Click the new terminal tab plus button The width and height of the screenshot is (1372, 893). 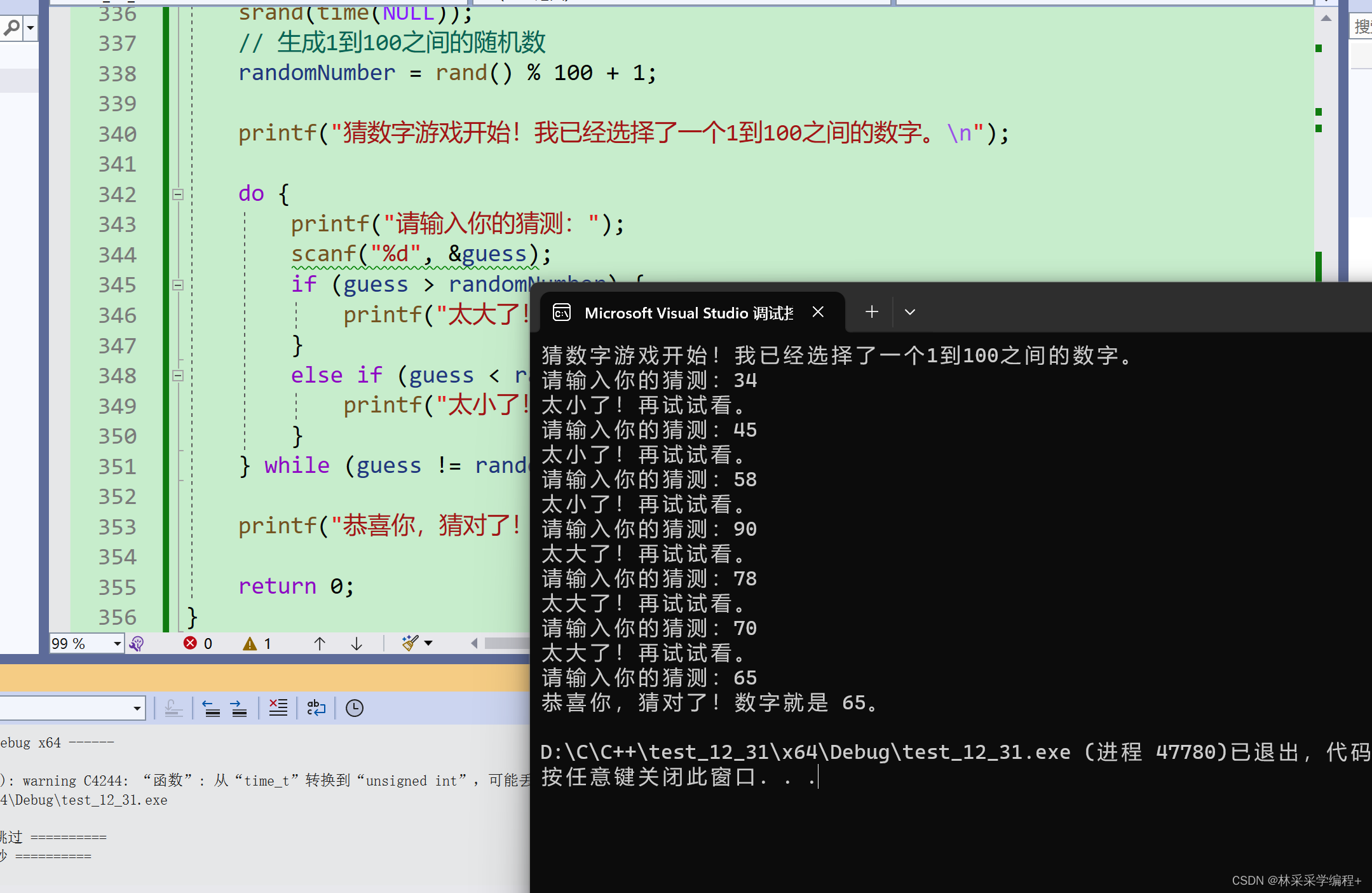click(869, 312)
